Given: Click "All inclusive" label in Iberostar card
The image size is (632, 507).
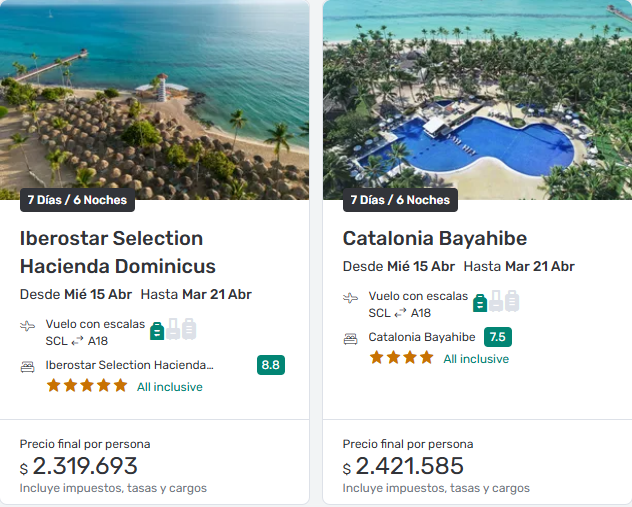Looking at the screenshot, I should pos(169,387).
